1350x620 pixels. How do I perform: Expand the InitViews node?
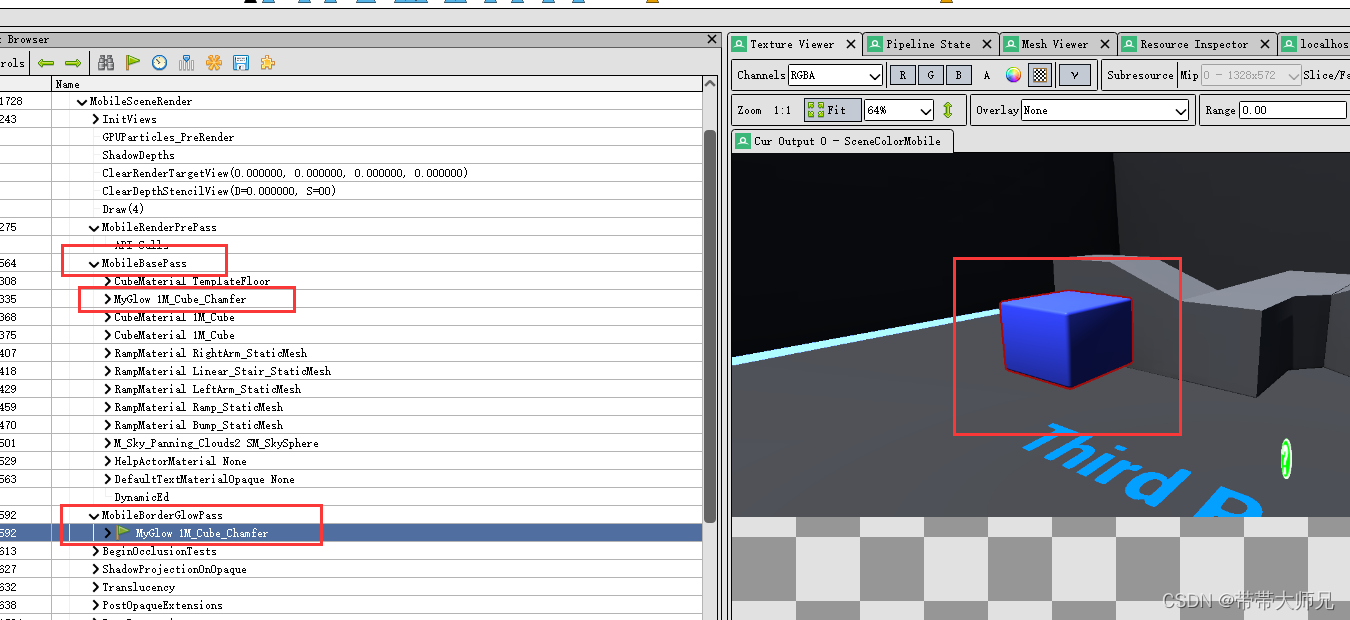tap(95, 119)
